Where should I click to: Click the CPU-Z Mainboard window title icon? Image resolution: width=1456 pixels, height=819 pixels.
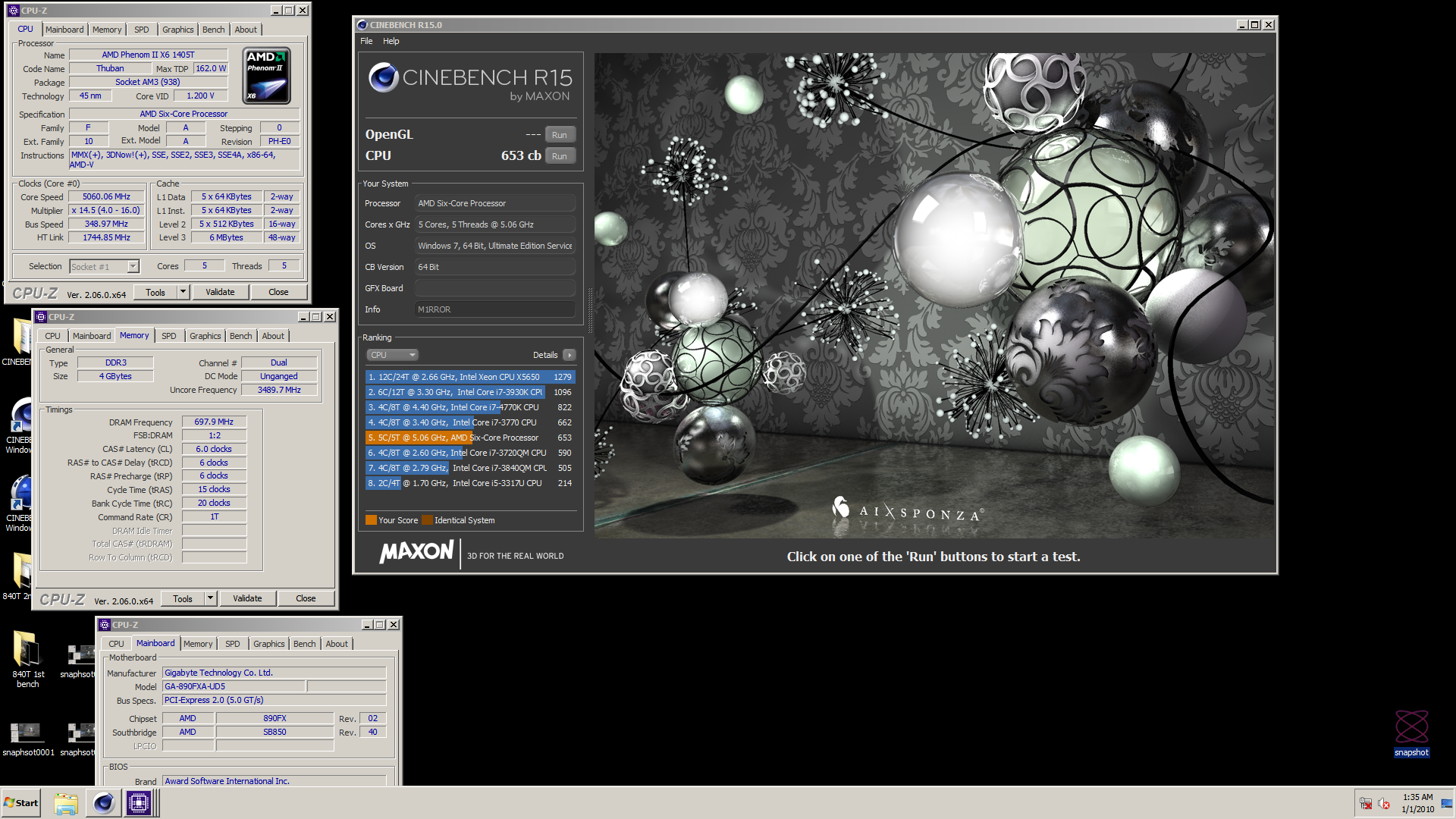point(105,625)
